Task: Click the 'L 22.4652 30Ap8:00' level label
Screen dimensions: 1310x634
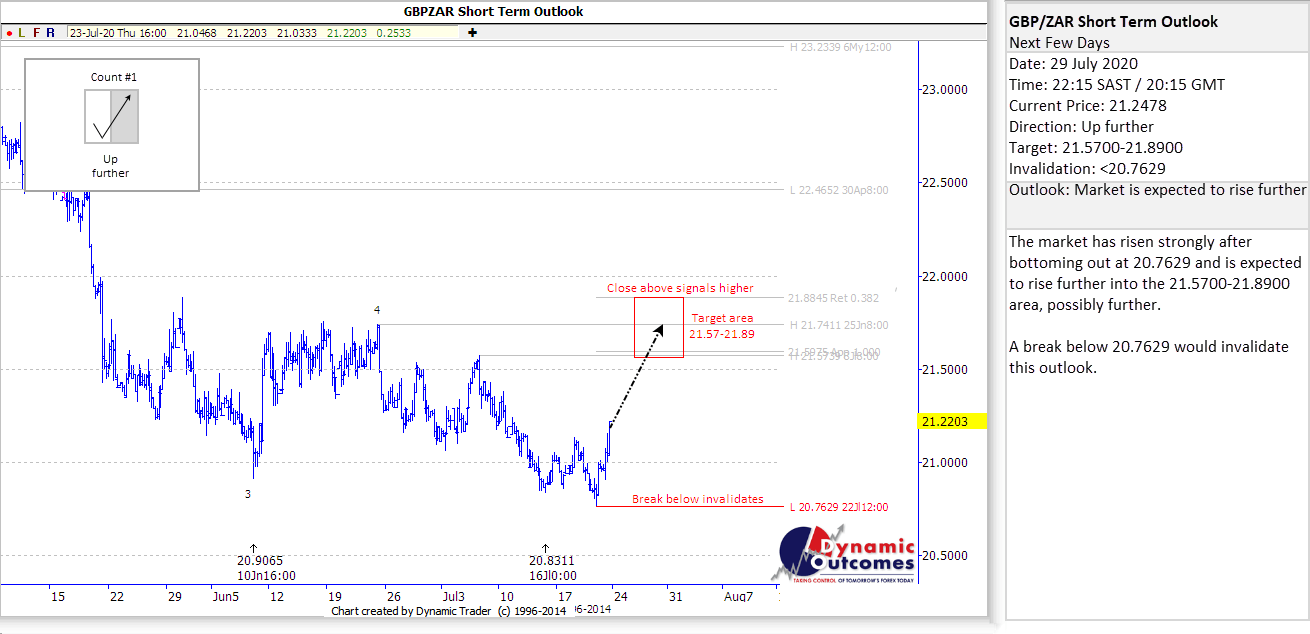Action: [839, 189]
